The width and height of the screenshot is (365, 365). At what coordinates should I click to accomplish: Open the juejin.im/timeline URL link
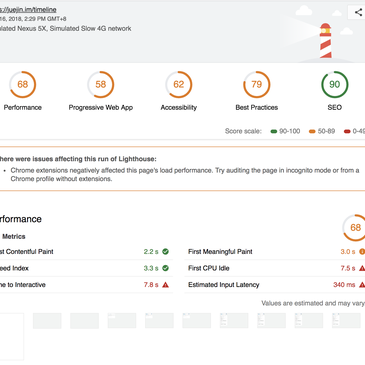[x=28, y=10]
